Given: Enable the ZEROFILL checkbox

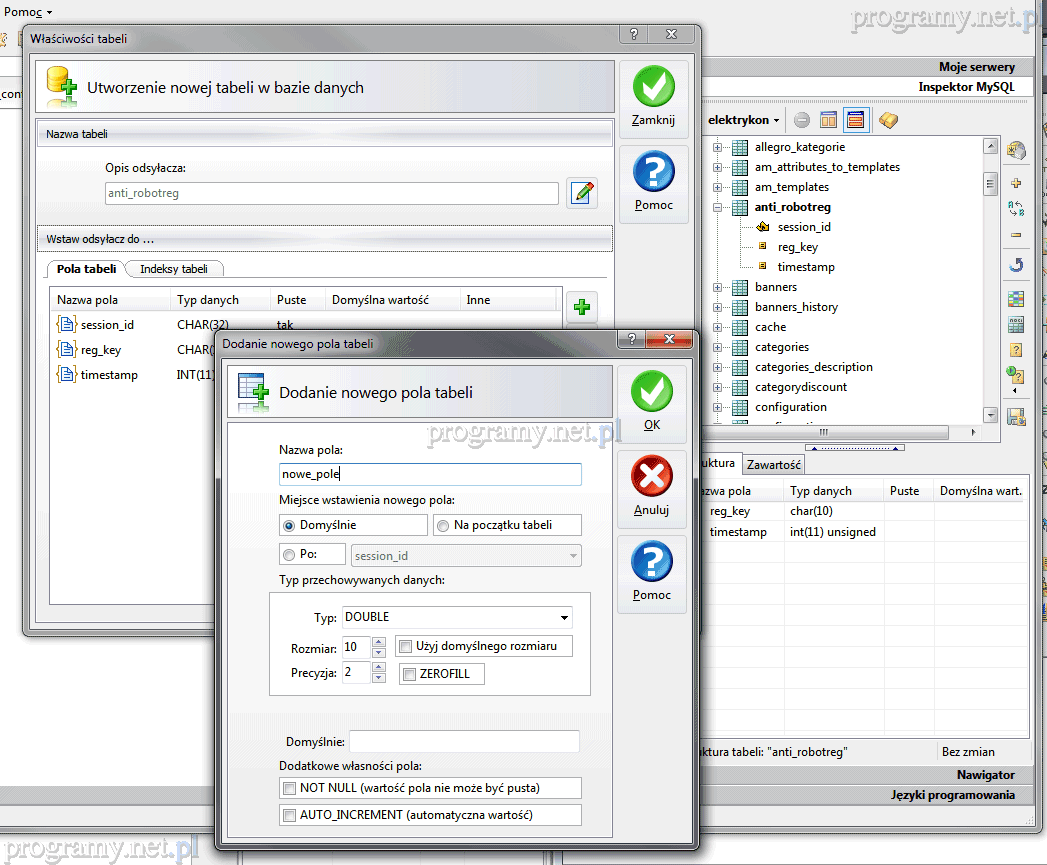Looking at the screenshot, I should point(409,675).
